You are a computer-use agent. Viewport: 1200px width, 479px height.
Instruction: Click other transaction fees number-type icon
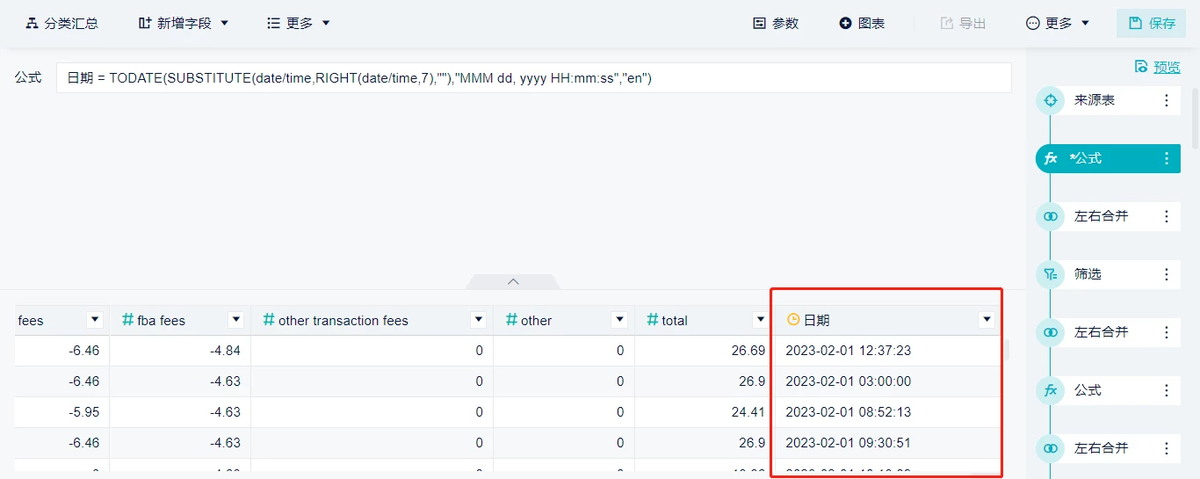click(268, 320)
